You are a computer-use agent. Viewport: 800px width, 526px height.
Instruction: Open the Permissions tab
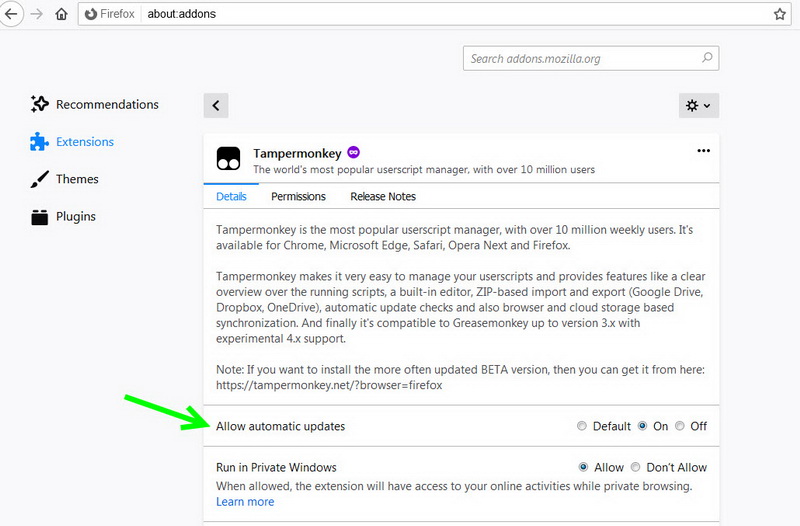298,196
